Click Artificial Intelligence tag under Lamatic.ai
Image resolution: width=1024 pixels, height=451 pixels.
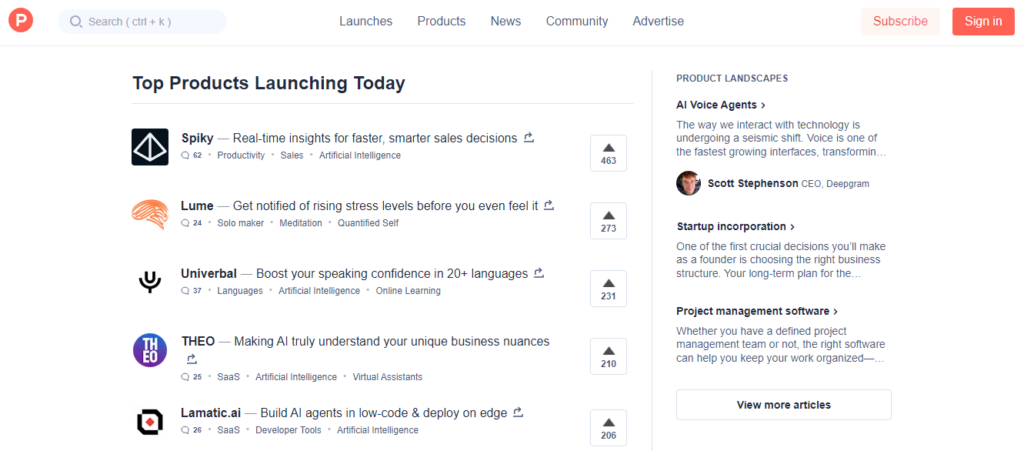[377, 430]
